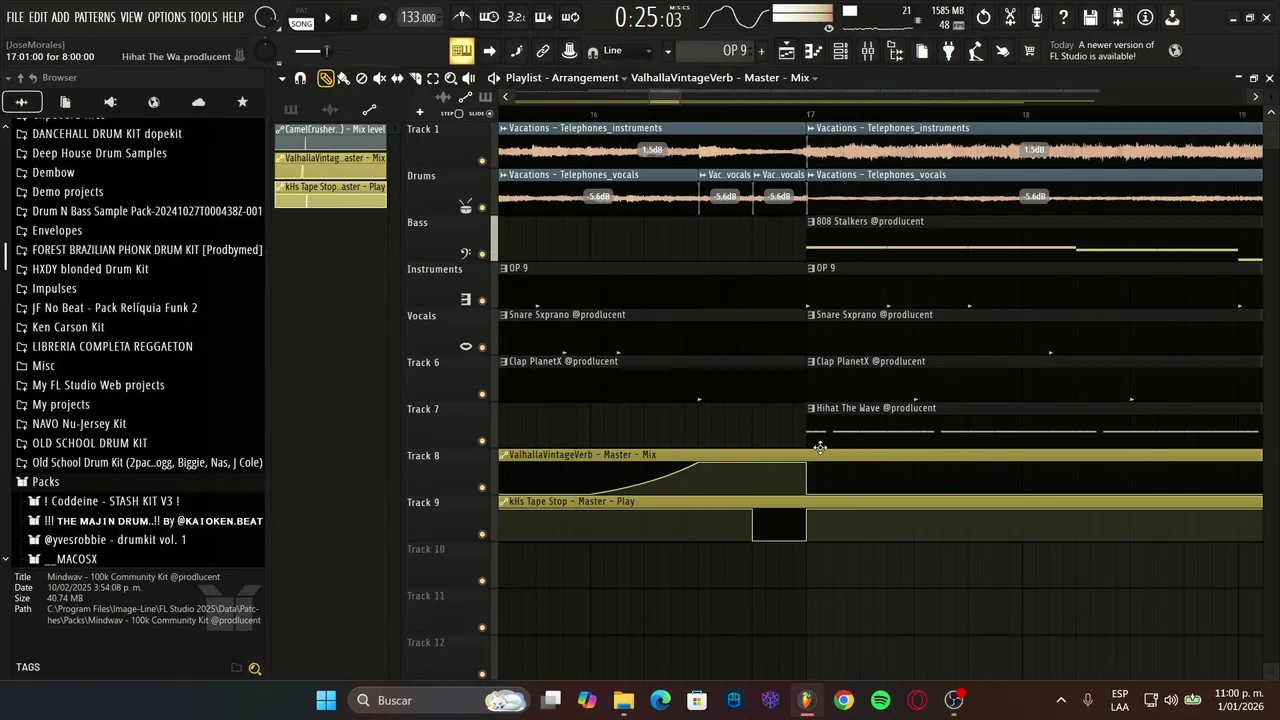Open the dropdown arrow after Master - Mix

pyautogui.click(x=815, y=78)
